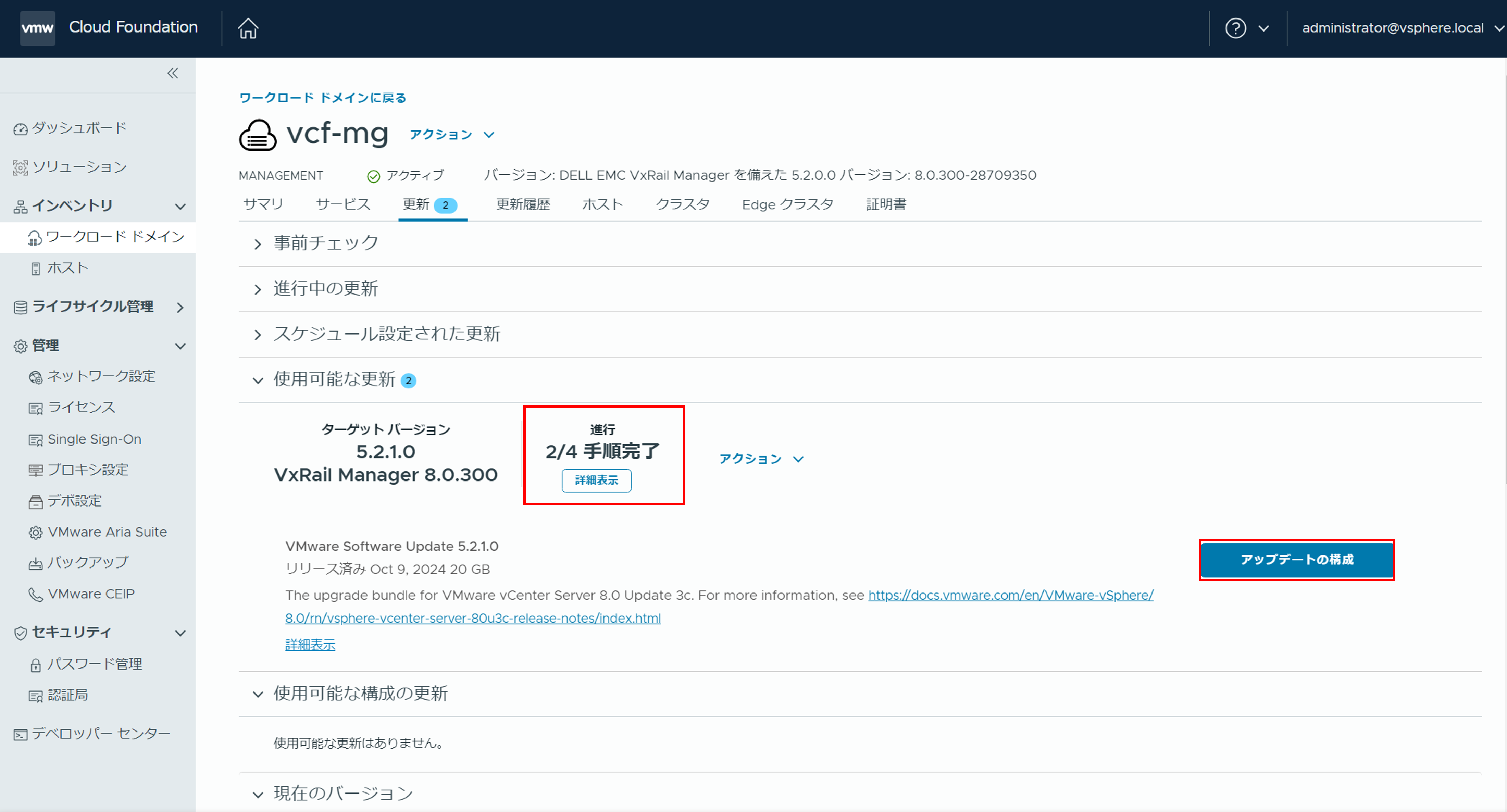The width and height of the screenshot is (1507, 812).
Task: Open パスワード管理 page
Action: 95,664
